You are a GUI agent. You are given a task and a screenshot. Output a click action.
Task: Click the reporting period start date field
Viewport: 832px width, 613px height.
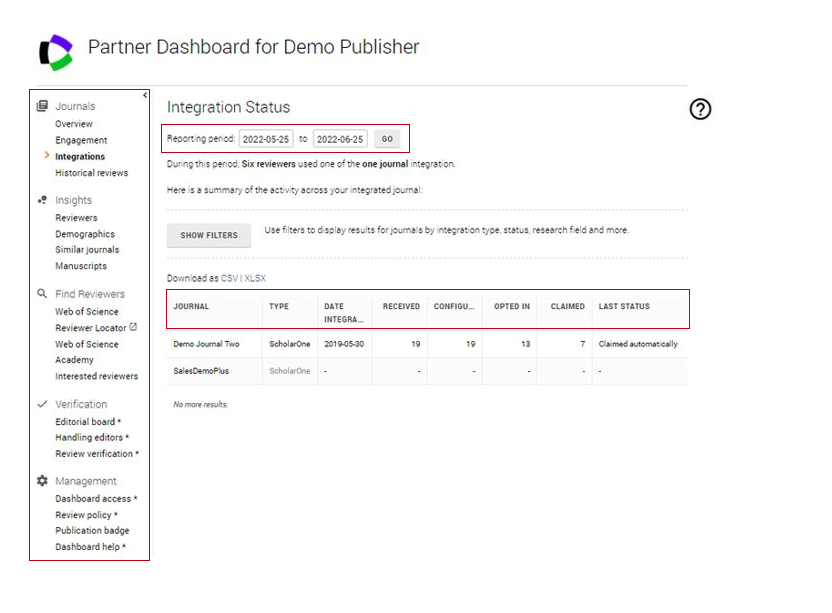coord(266,139)
